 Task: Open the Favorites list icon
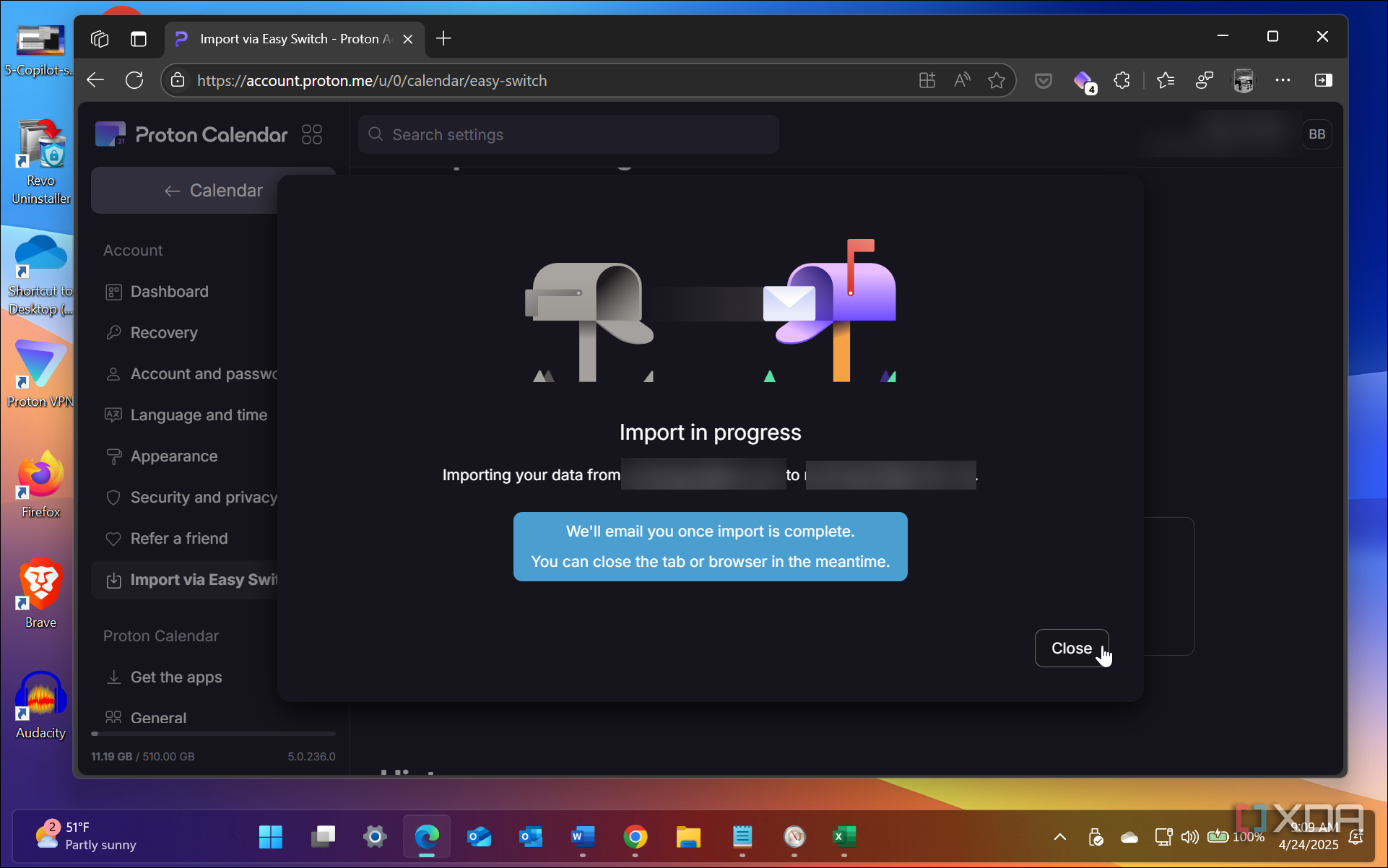[x=1166, y=80]
